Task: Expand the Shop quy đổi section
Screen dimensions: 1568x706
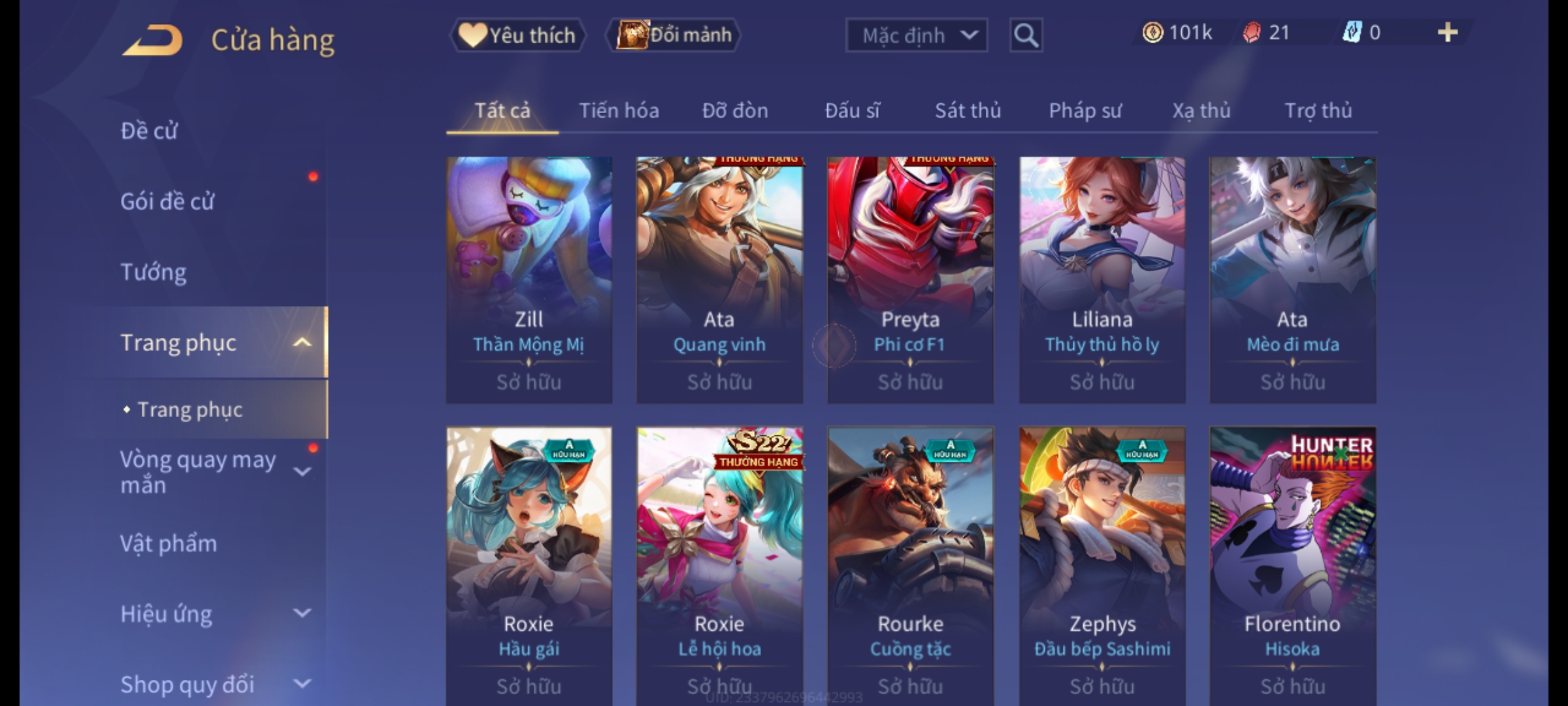Action: [x=302, y=684]
